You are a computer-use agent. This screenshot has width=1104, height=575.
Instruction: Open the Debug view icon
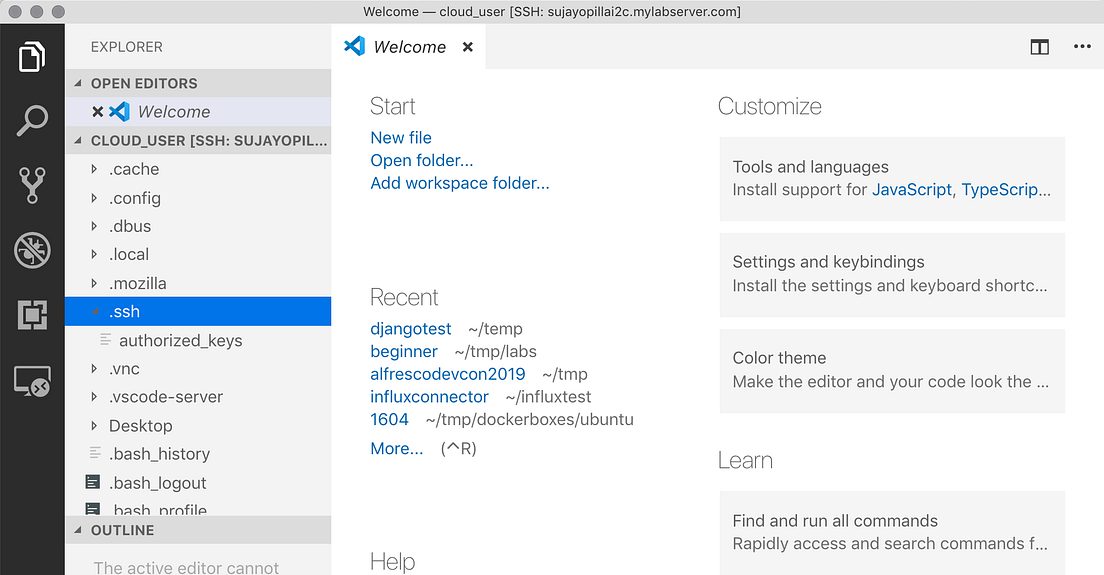[32, 250]
